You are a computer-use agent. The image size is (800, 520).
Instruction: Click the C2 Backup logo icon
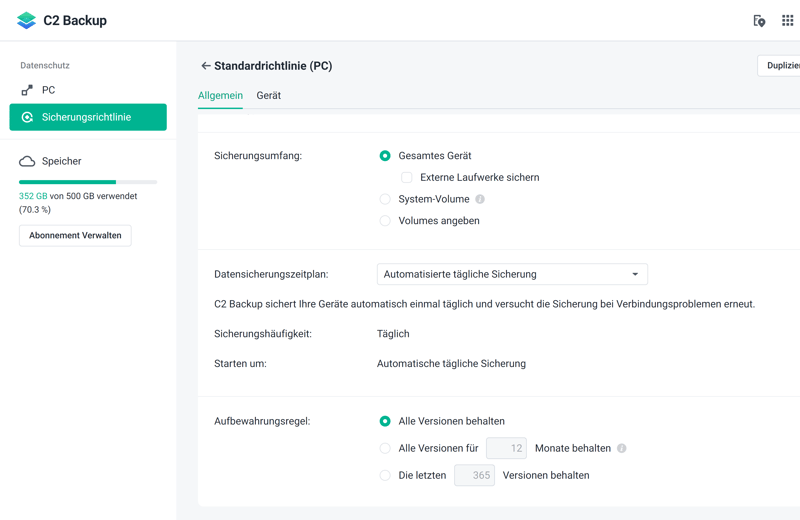click(x=26, y=20)
